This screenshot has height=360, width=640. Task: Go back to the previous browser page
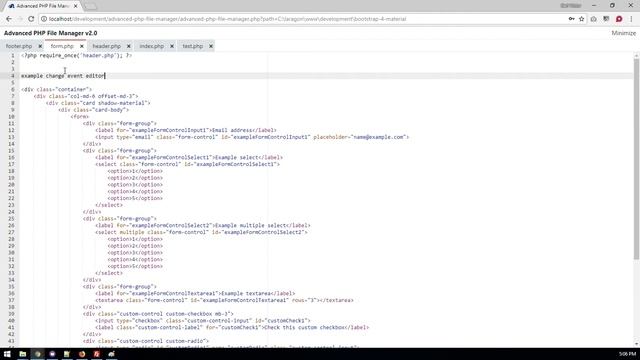[x=9, y=19]
